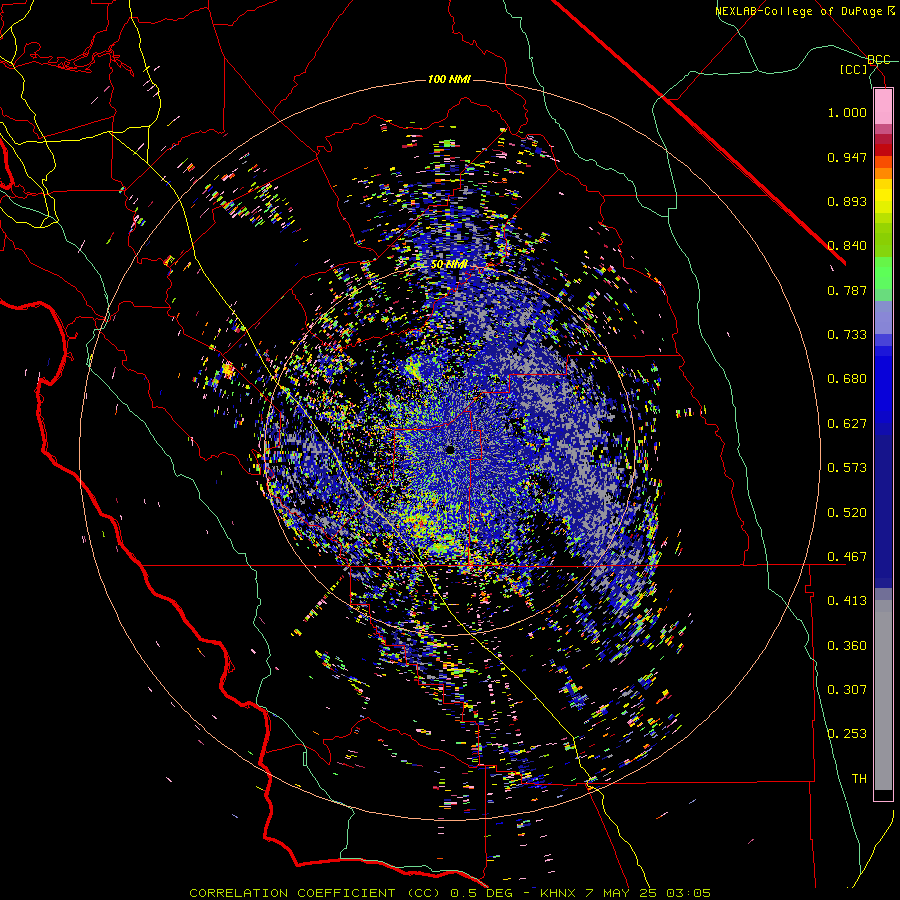This screenshot has height=900, width=900.
Task: Click the black radar site dot at map center
Action: (x=451, y=450)
